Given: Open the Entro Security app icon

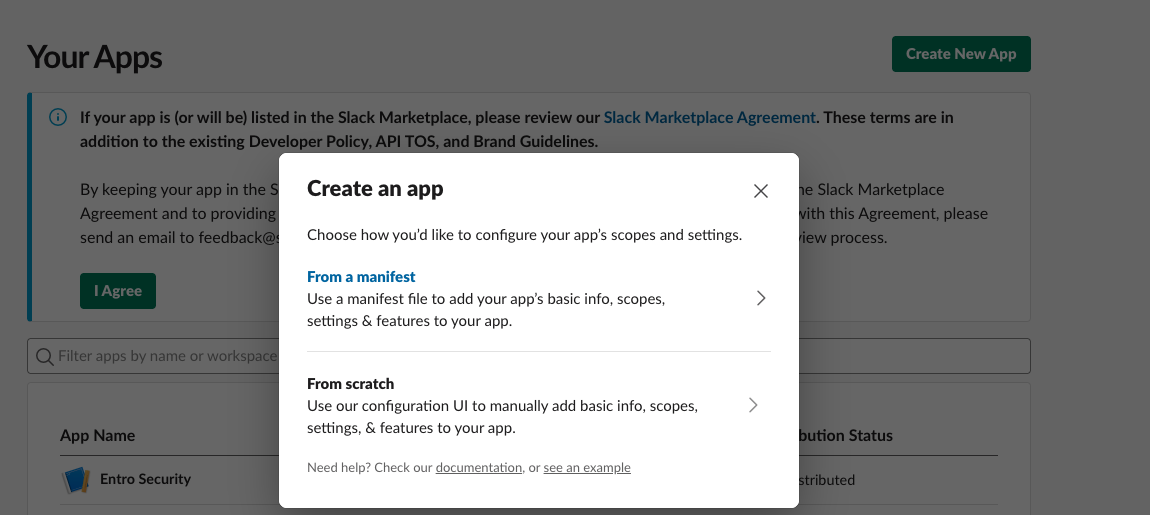Looking at the screenshot, I should pyautogui.click(x=75, y=480).
